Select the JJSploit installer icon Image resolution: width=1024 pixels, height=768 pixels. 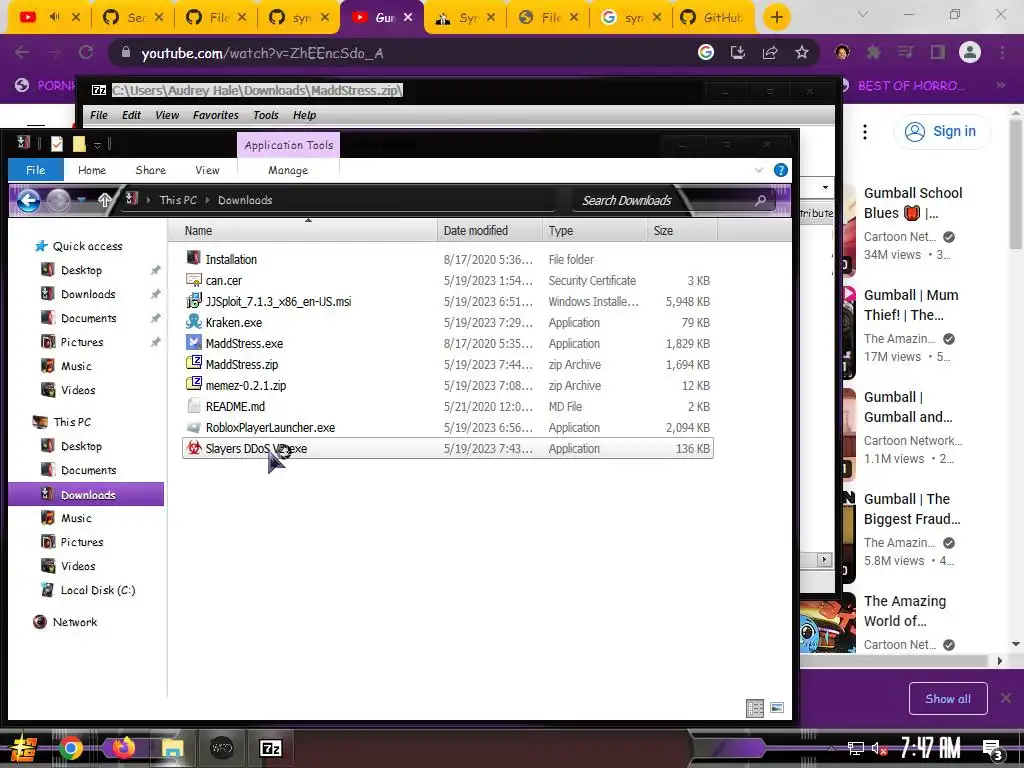coord(194,301)
